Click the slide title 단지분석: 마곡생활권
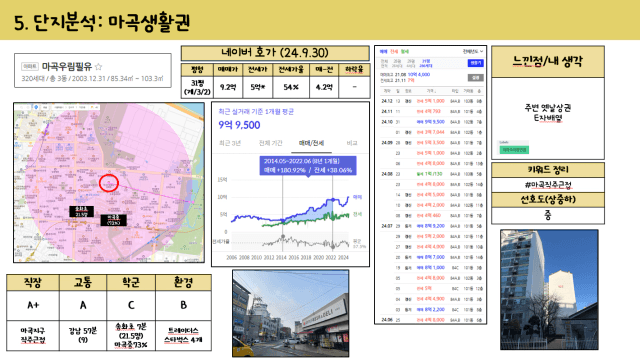This screenshot has width=640, height=361. coord(102,22)
